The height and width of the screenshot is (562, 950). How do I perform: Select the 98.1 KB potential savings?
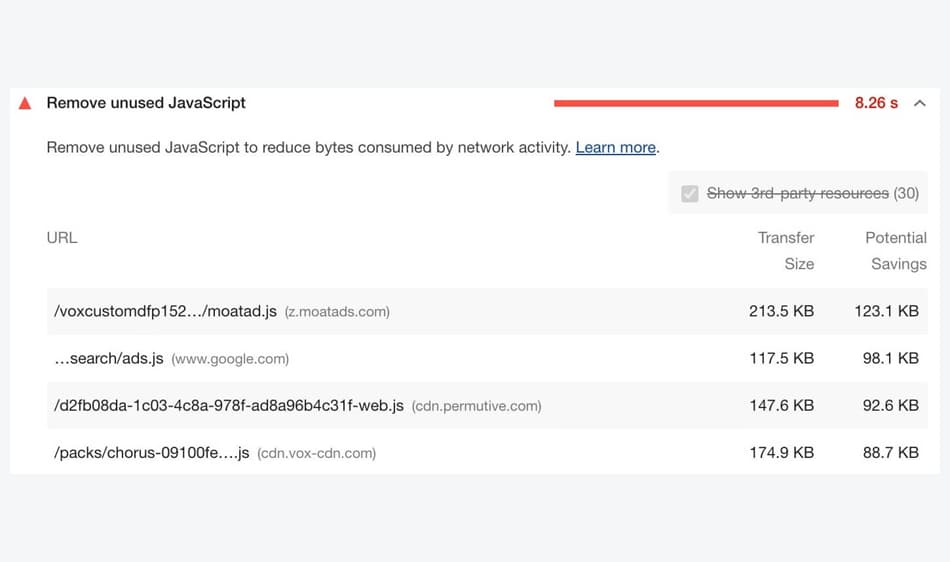tap(891, 359)
